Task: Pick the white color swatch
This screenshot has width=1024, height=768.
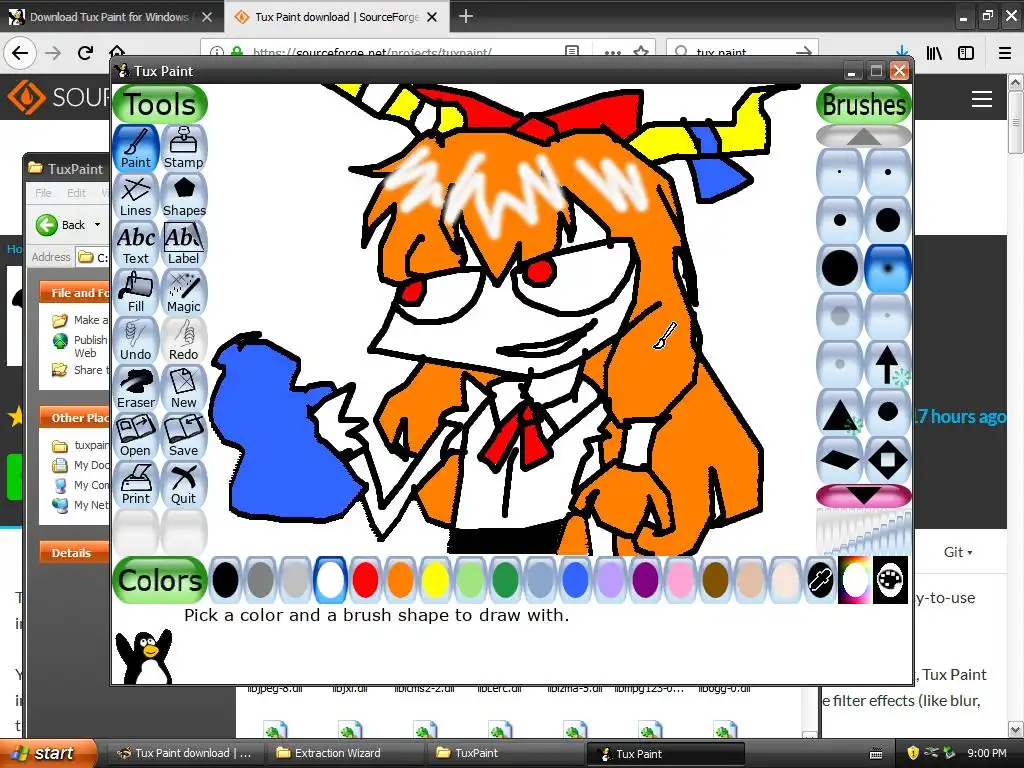Action: (330, 580)
